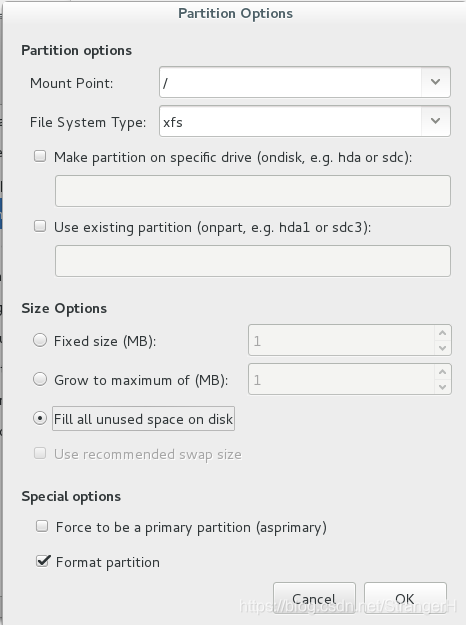Increase Grow to maximum value with up arrow
The width and height of the screenshot is (466, 625).
pos(442,372)
